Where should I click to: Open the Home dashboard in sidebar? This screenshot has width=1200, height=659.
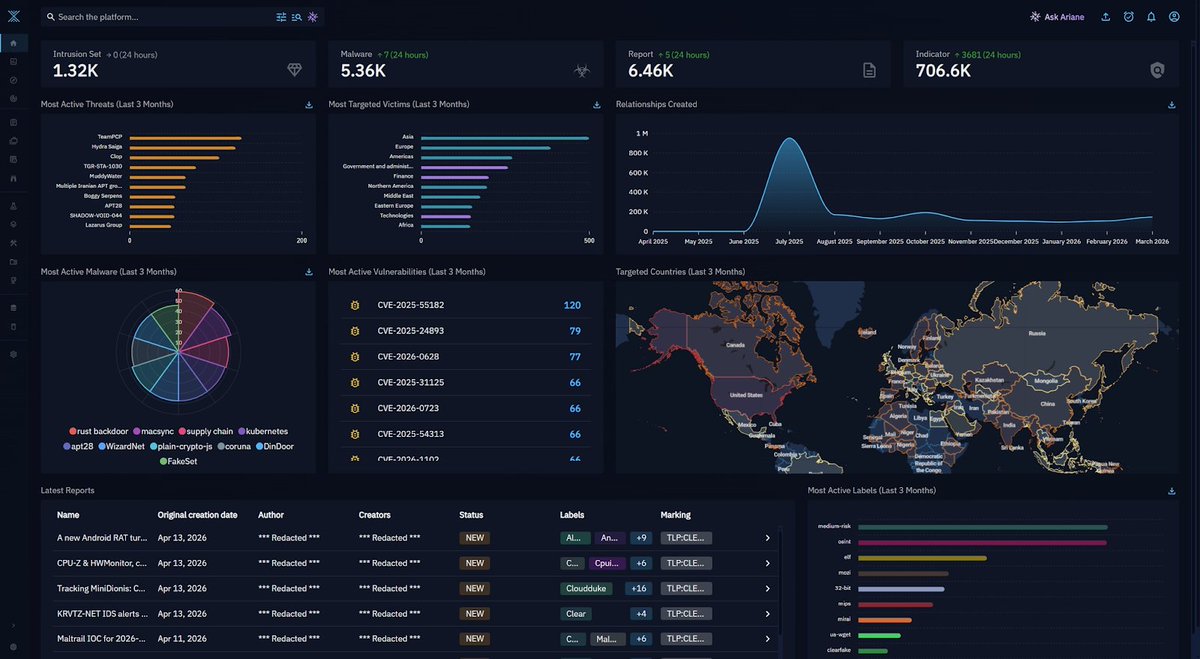pyautogui.click(x=13, y=43)
